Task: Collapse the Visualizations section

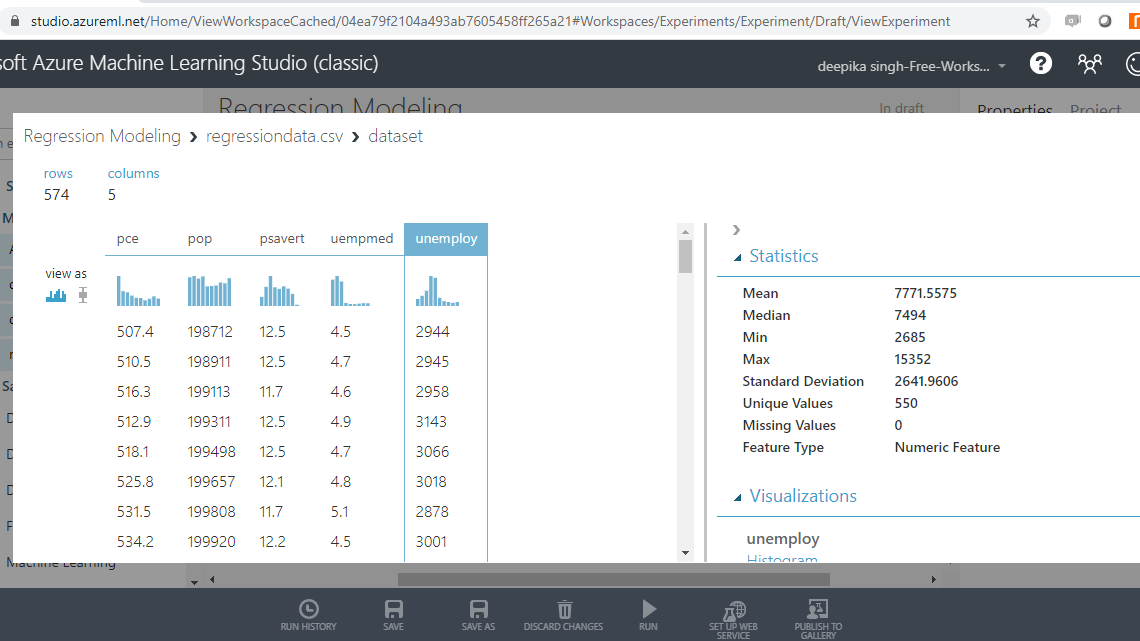Action: click(x=738, y=497)
